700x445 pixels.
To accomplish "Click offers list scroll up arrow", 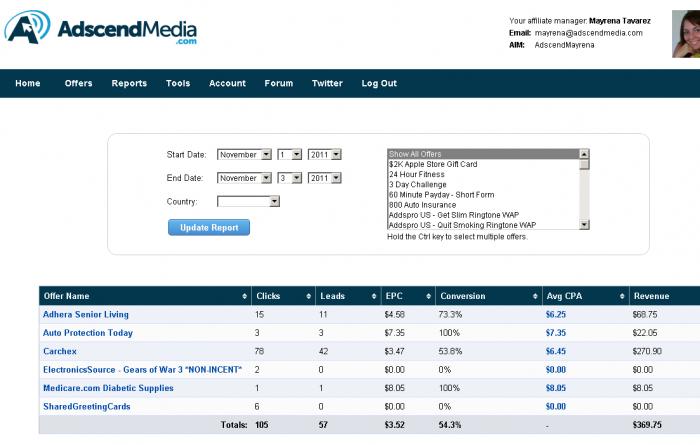I will pyautogui.click(x=584, y=154).
